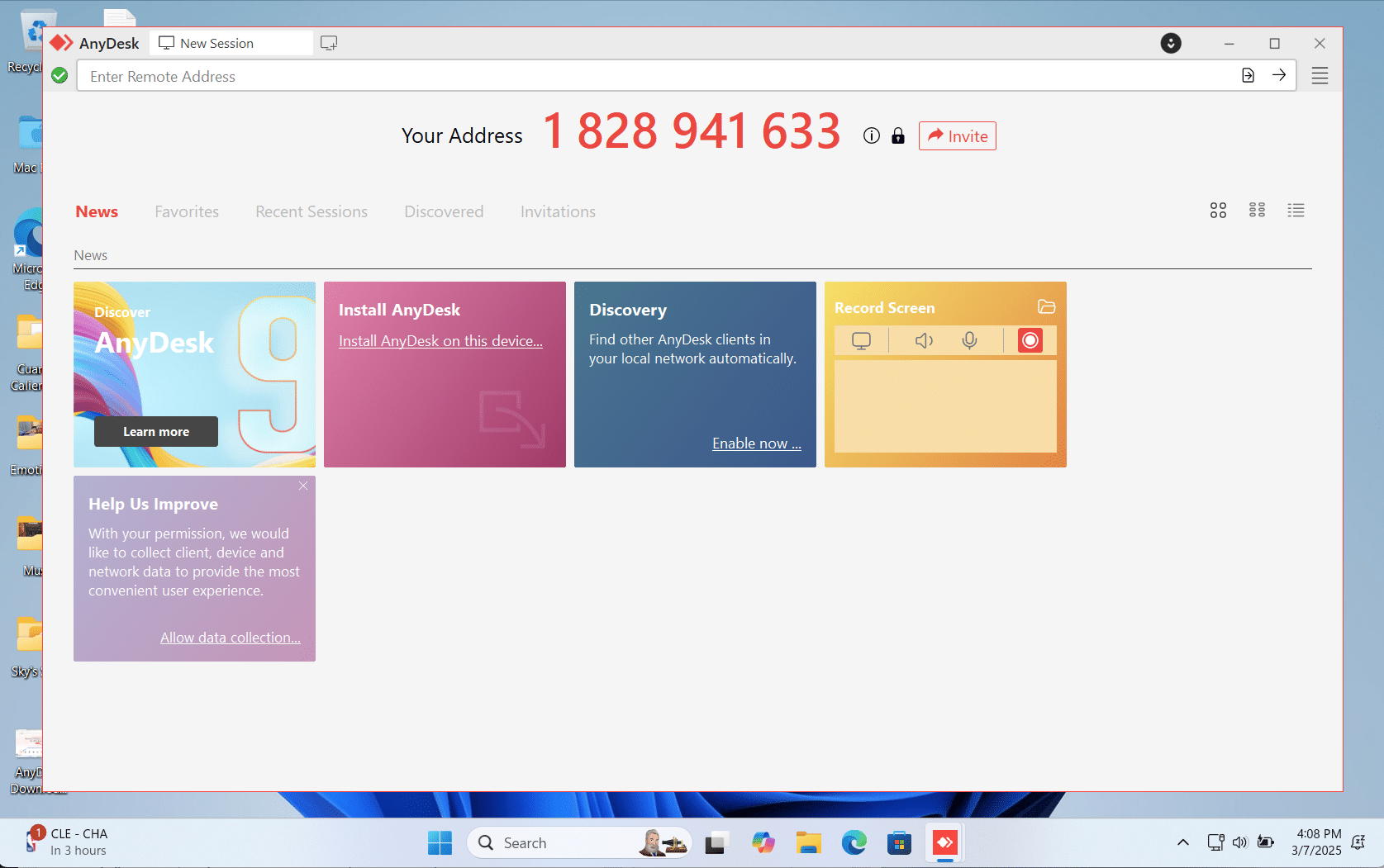Click the AnyDesk logo in title bar
Image resolution: width=1384 pixels, height=868 pixels.
(62, 43)
